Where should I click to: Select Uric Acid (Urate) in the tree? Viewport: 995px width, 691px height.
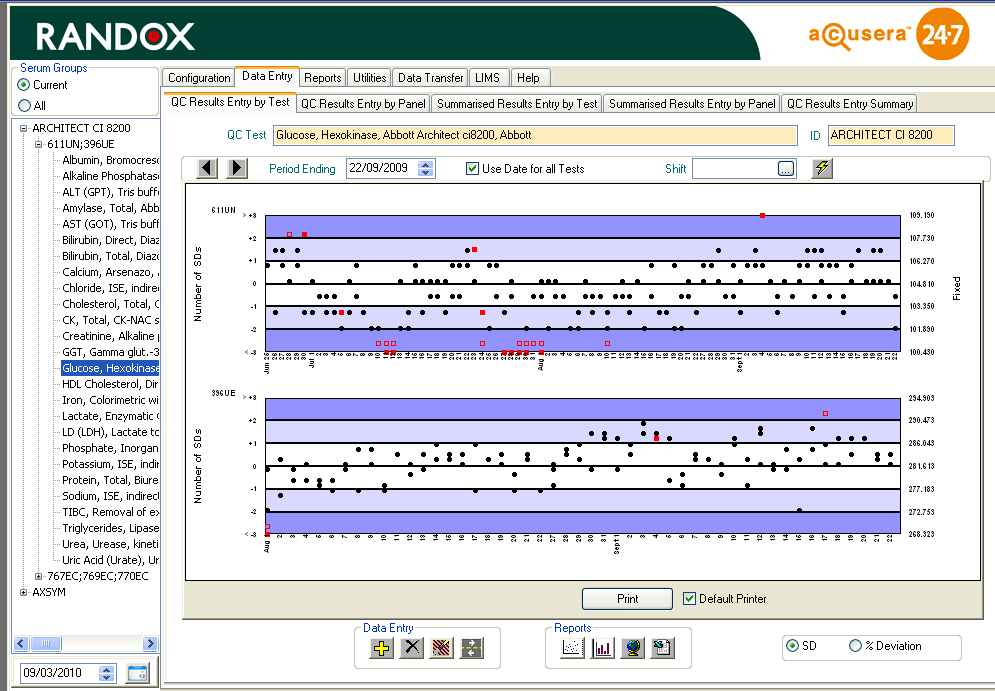(110, 560)
